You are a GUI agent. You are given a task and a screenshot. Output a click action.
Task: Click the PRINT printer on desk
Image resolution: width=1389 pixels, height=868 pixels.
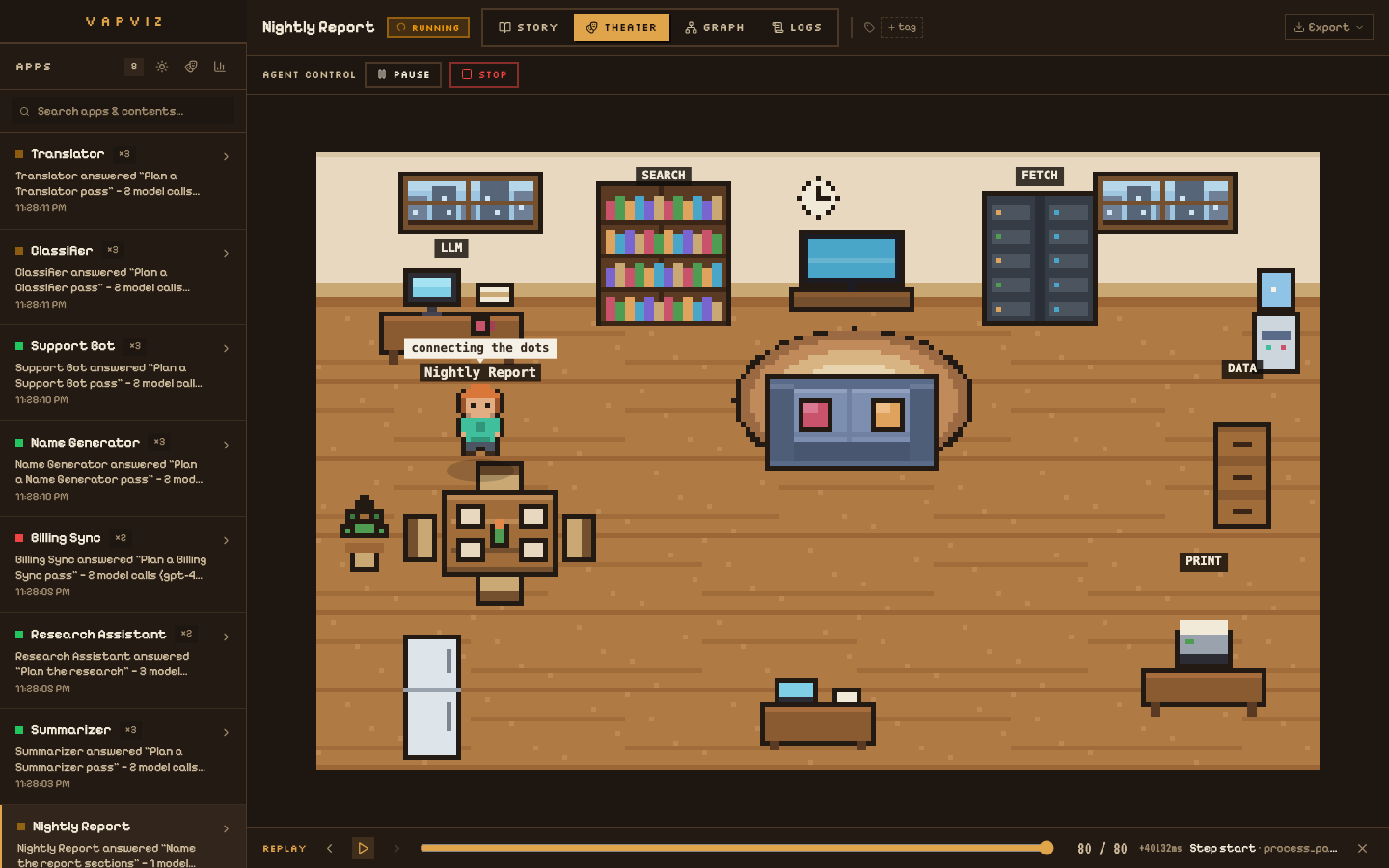(x=1203, y=643)
